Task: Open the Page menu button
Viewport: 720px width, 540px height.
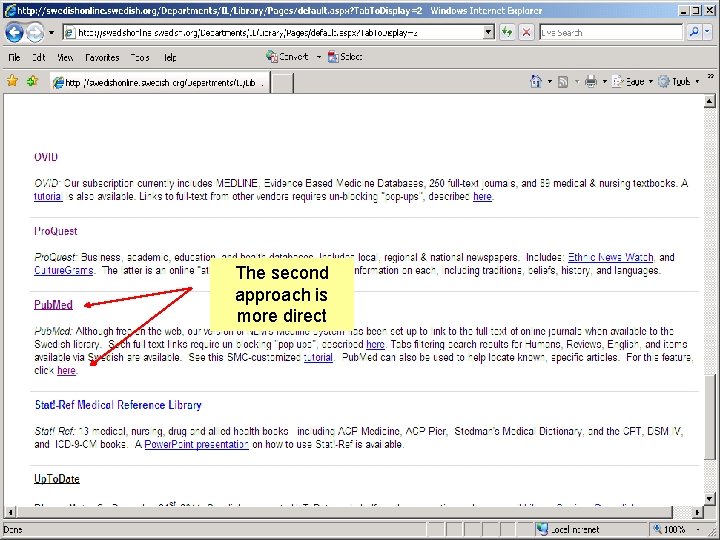Action: point(632,82)
